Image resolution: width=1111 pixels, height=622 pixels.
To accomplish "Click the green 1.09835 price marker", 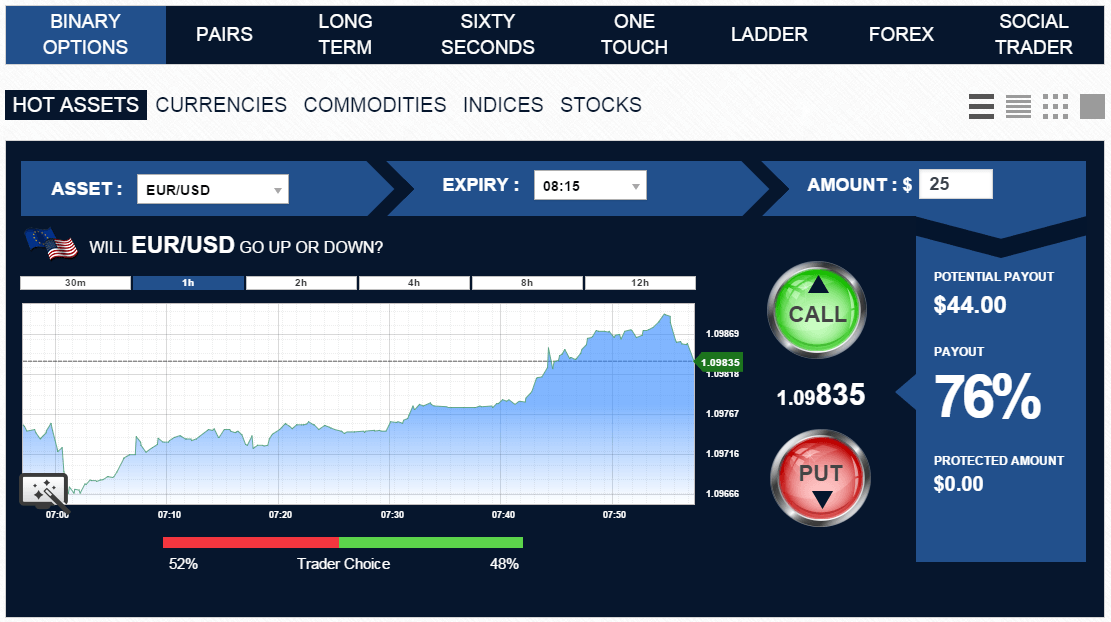I will [x=723, y=363].
